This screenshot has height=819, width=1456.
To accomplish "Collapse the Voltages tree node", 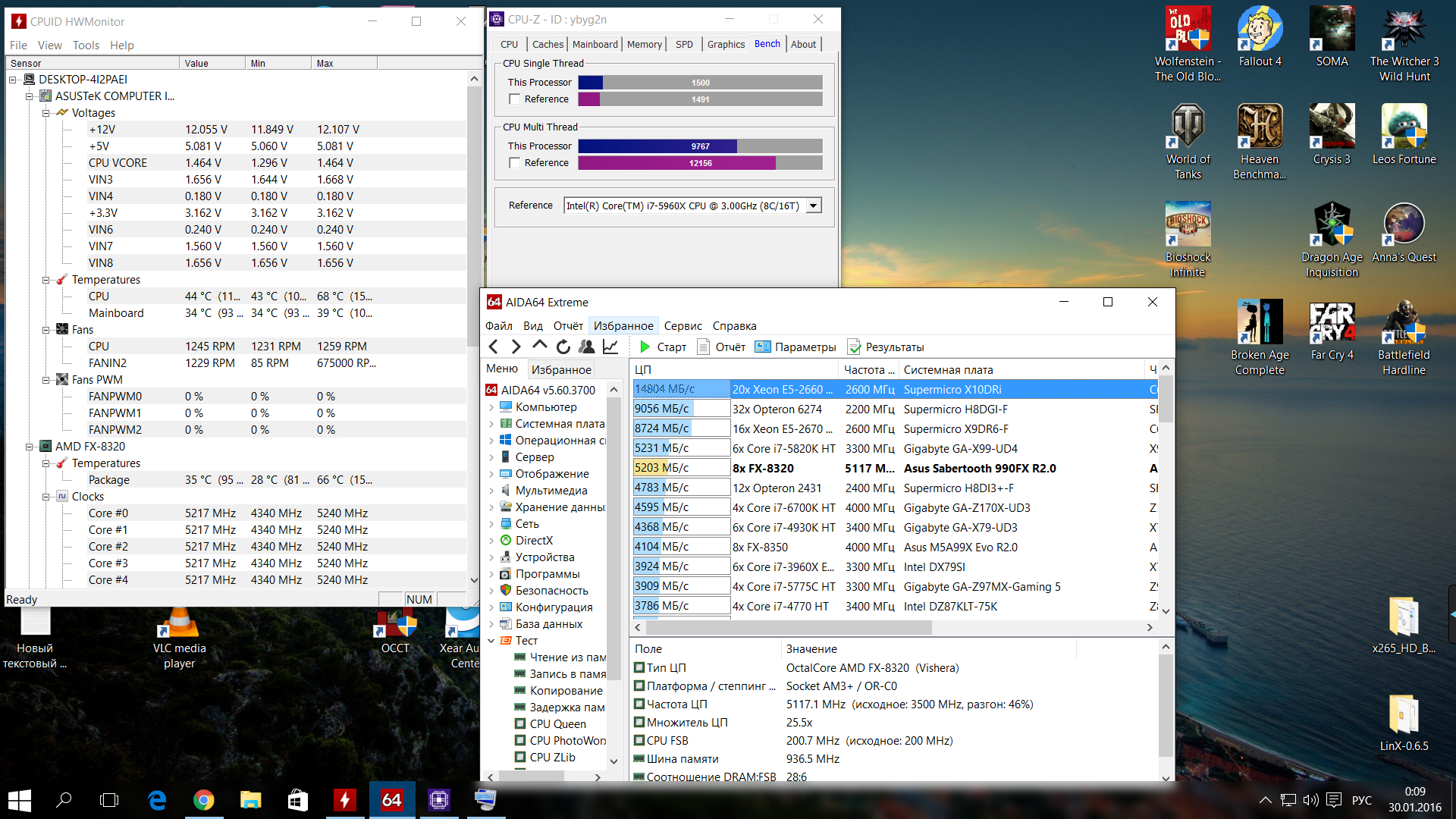I will [46, 113].
